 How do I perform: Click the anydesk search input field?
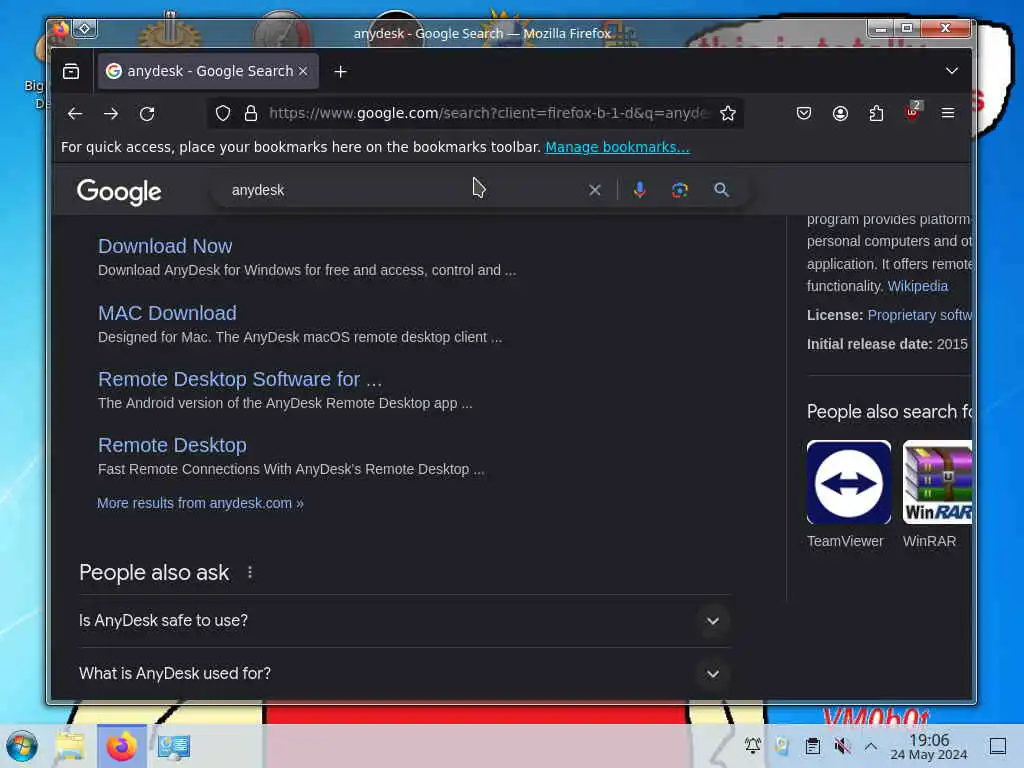click(x=398, y=190)
